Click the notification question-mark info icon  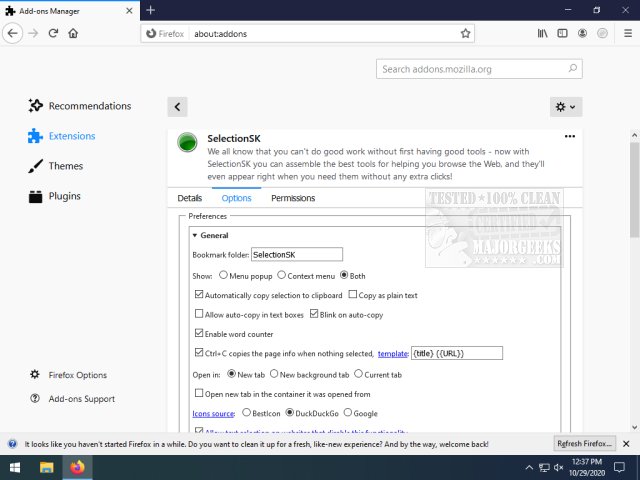(13, 444)
